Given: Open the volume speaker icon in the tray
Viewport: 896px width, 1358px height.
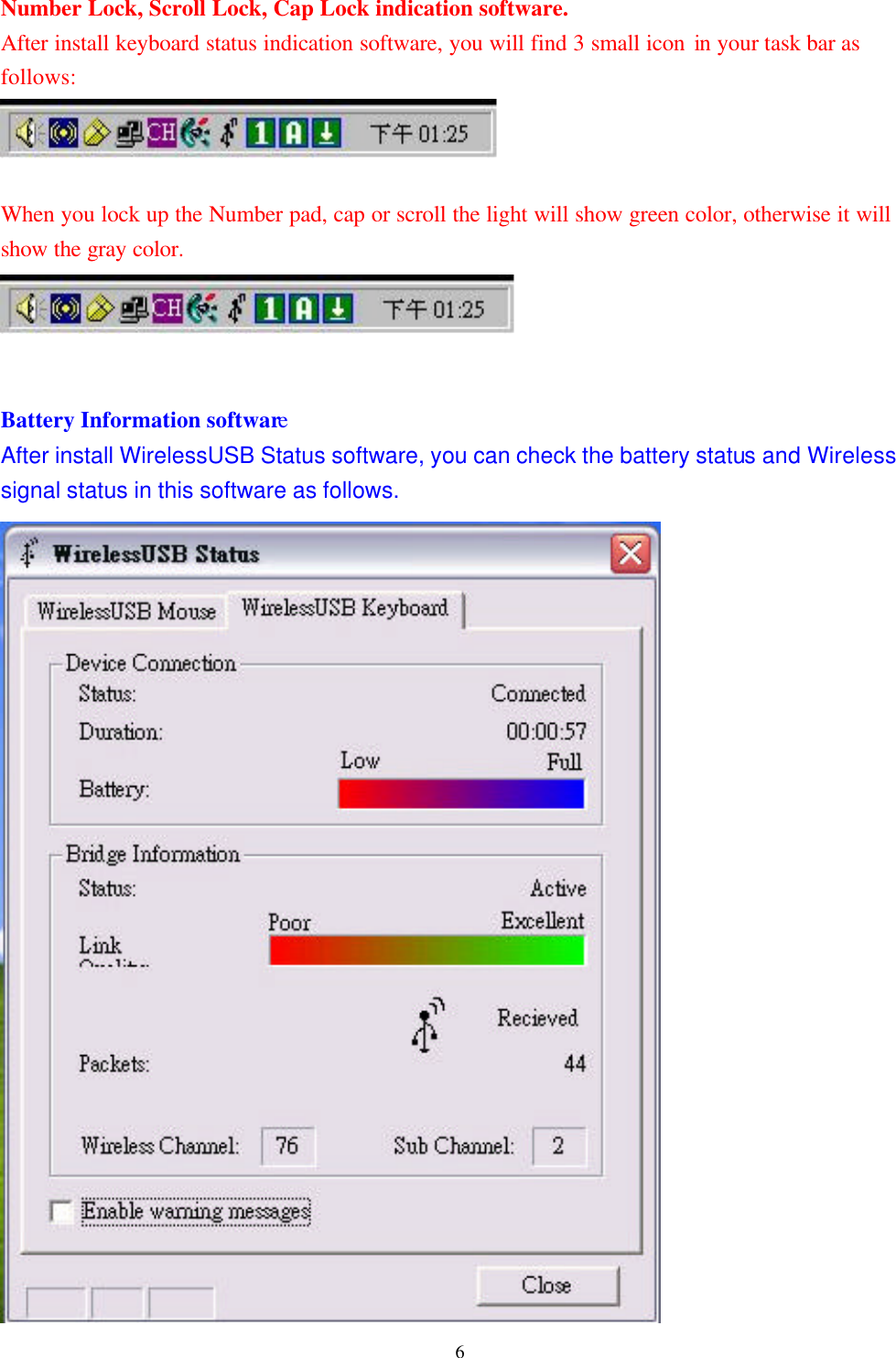Looking at the screenshot, I should 26,134.
